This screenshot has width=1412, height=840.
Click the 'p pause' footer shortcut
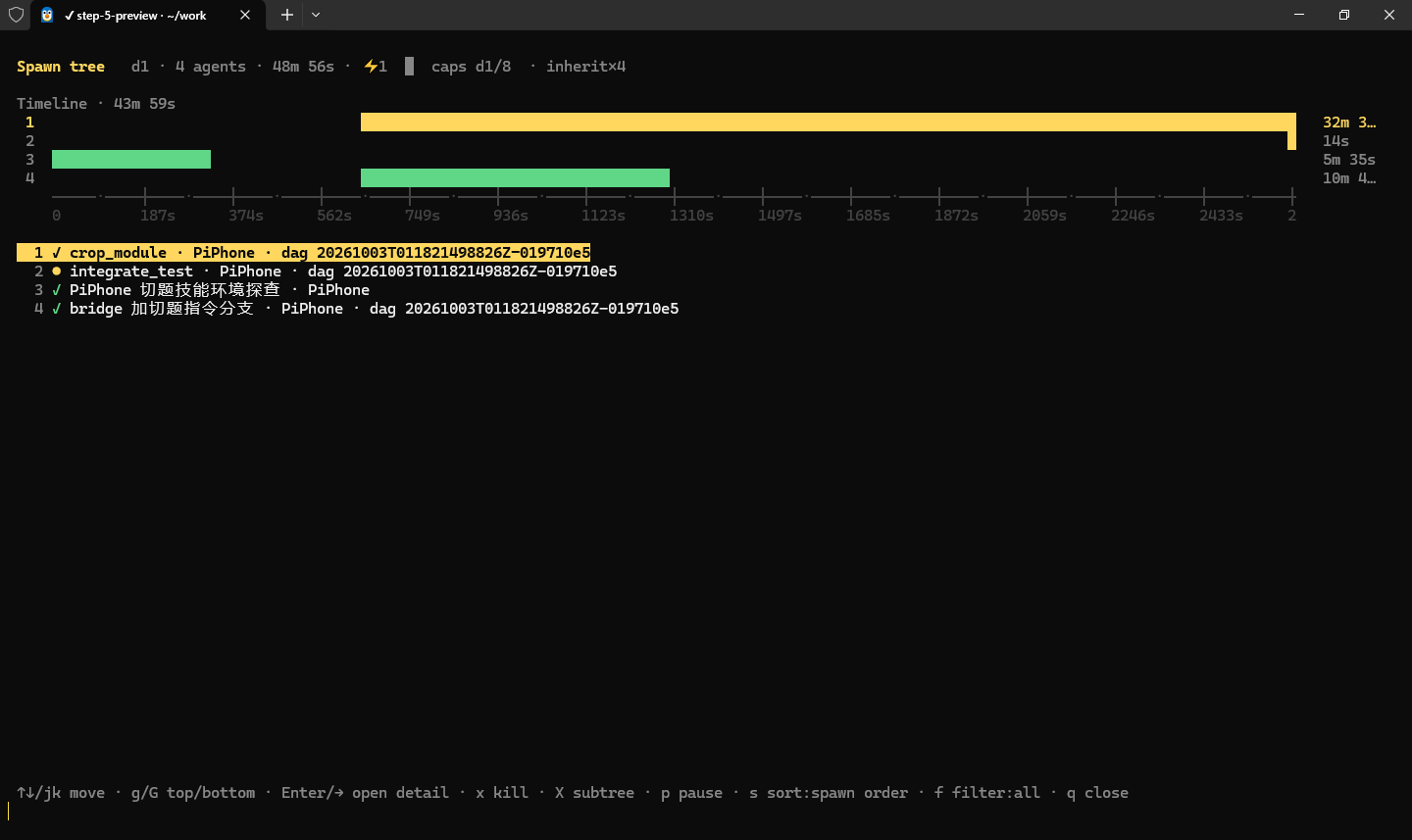pyautogui.click(x=691, y=793)
